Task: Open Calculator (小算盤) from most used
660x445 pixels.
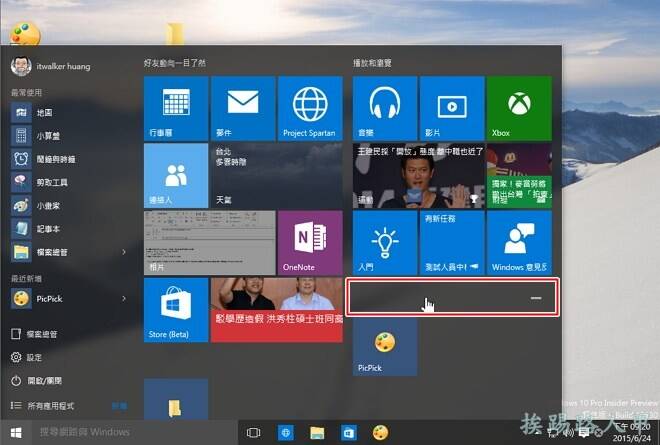Action: click(x=69, y=136)
